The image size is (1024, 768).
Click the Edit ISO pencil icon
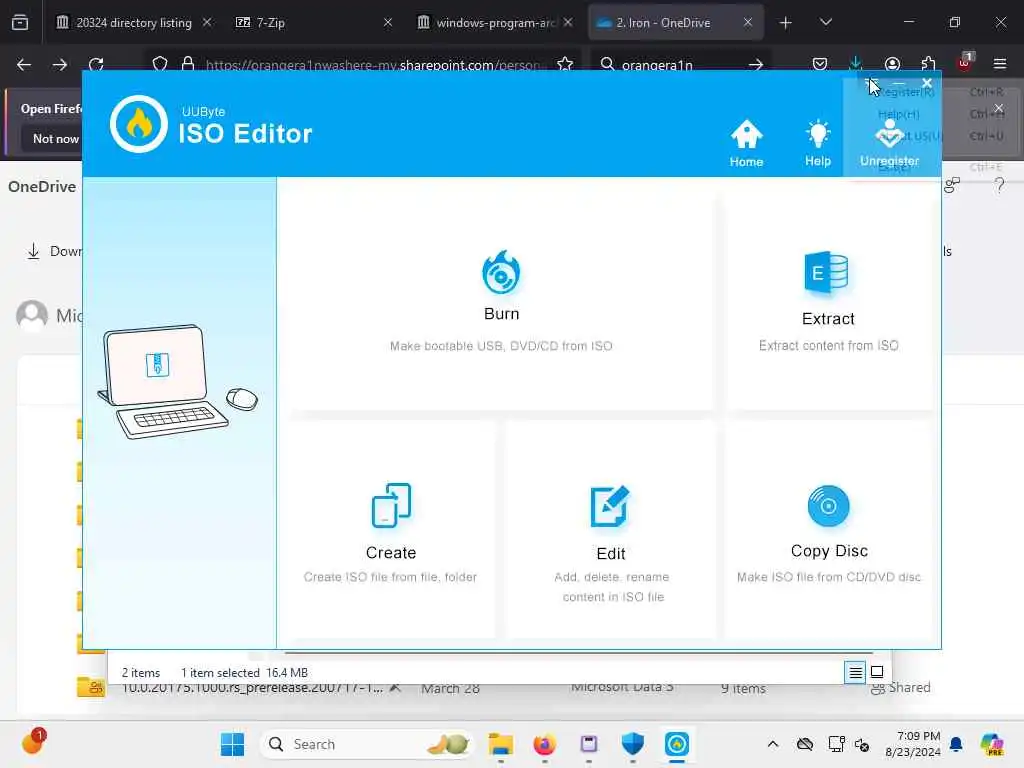(610, 505)
